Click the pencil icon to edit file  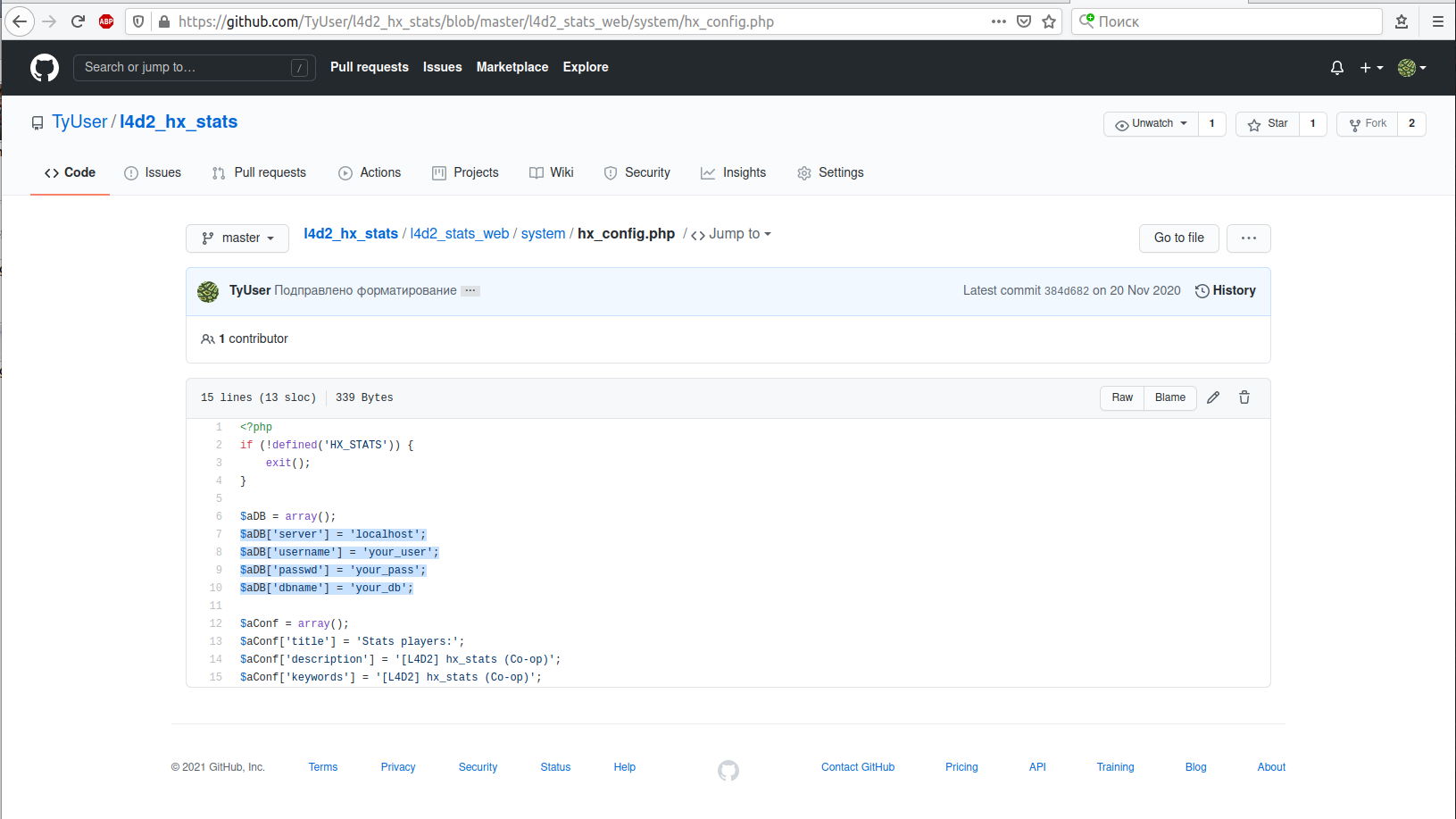click(1213, 397)
